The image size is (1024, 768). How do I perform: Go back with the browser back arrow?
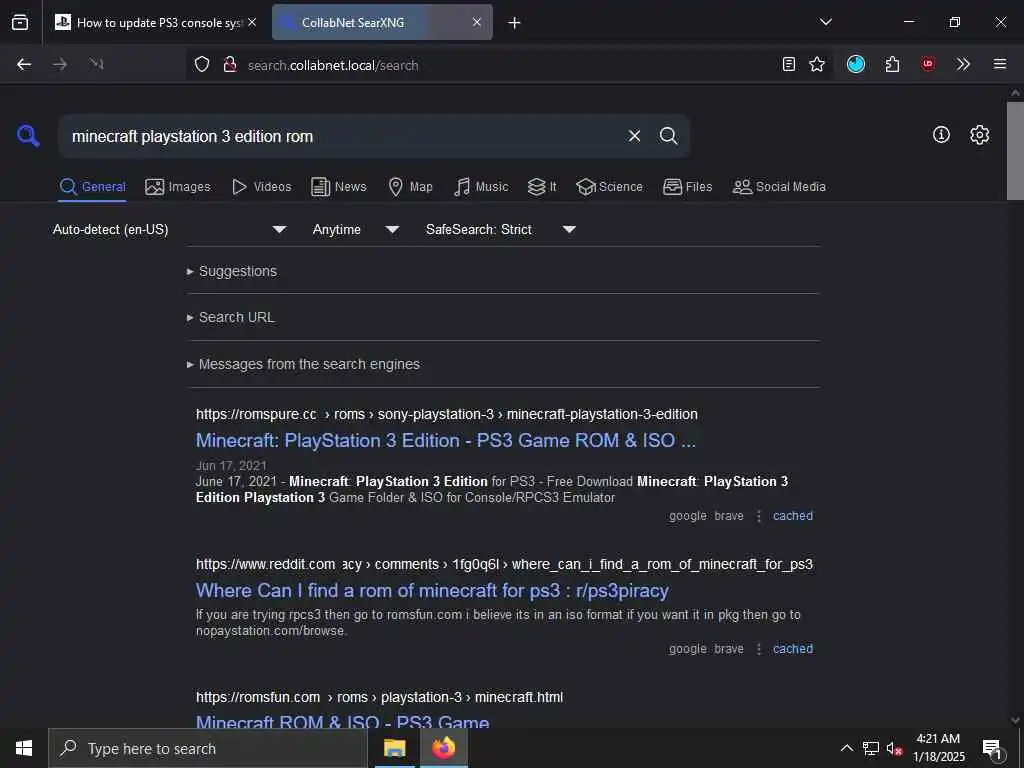24,64
